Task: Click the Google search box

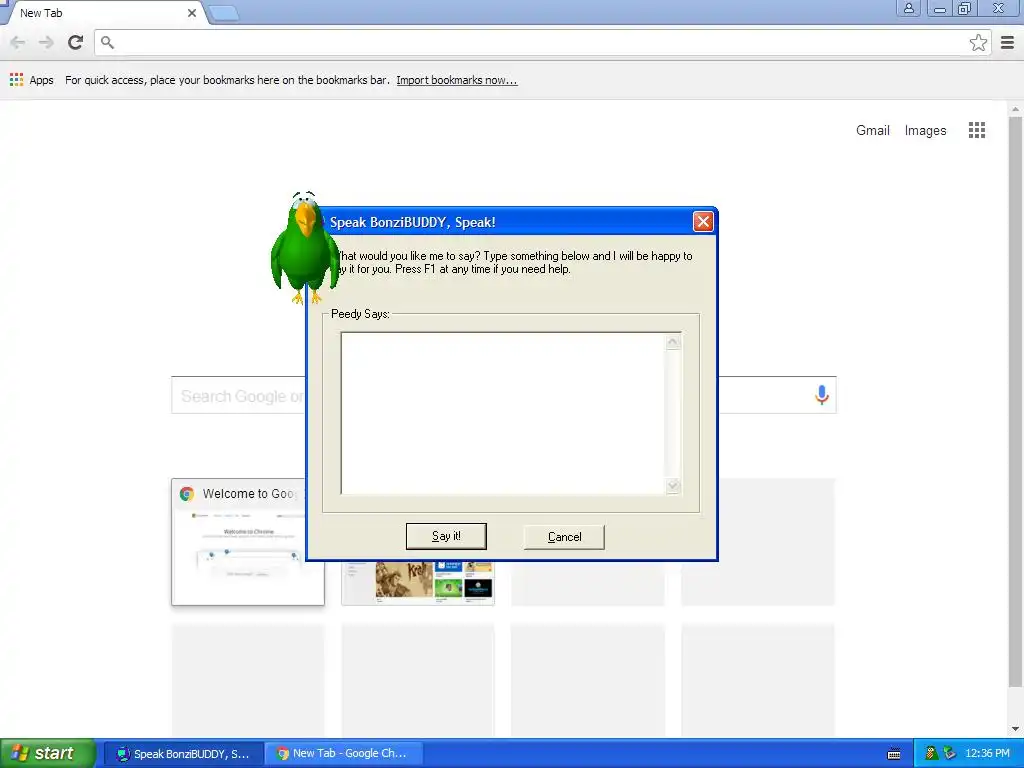Action: pos(504,395)
